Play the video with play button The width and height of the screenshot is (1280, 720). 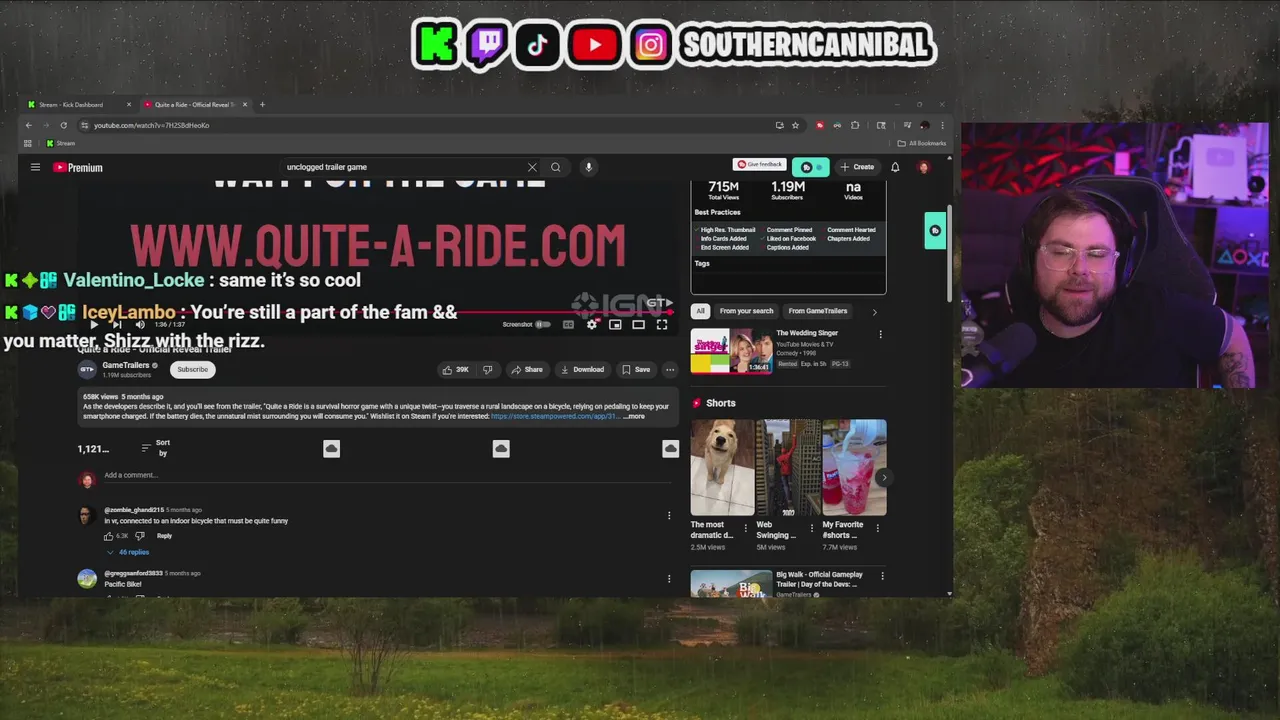[x=94, y=324]
